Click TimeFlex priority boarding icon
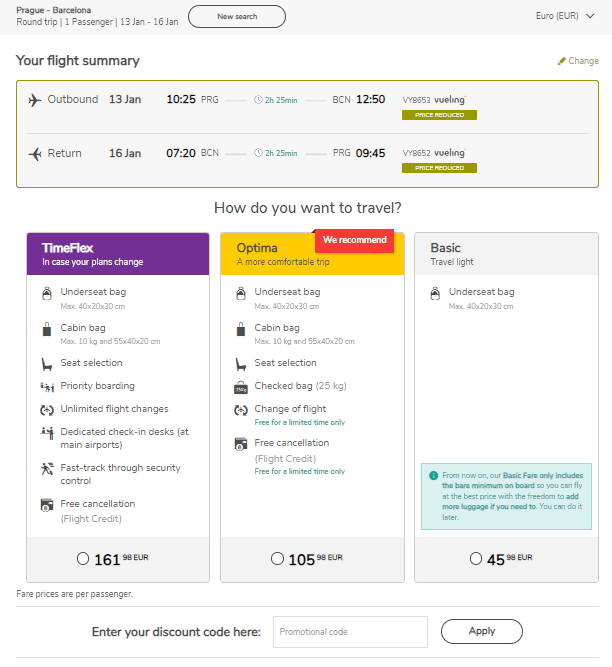612x667 pixels. [47, 387]
